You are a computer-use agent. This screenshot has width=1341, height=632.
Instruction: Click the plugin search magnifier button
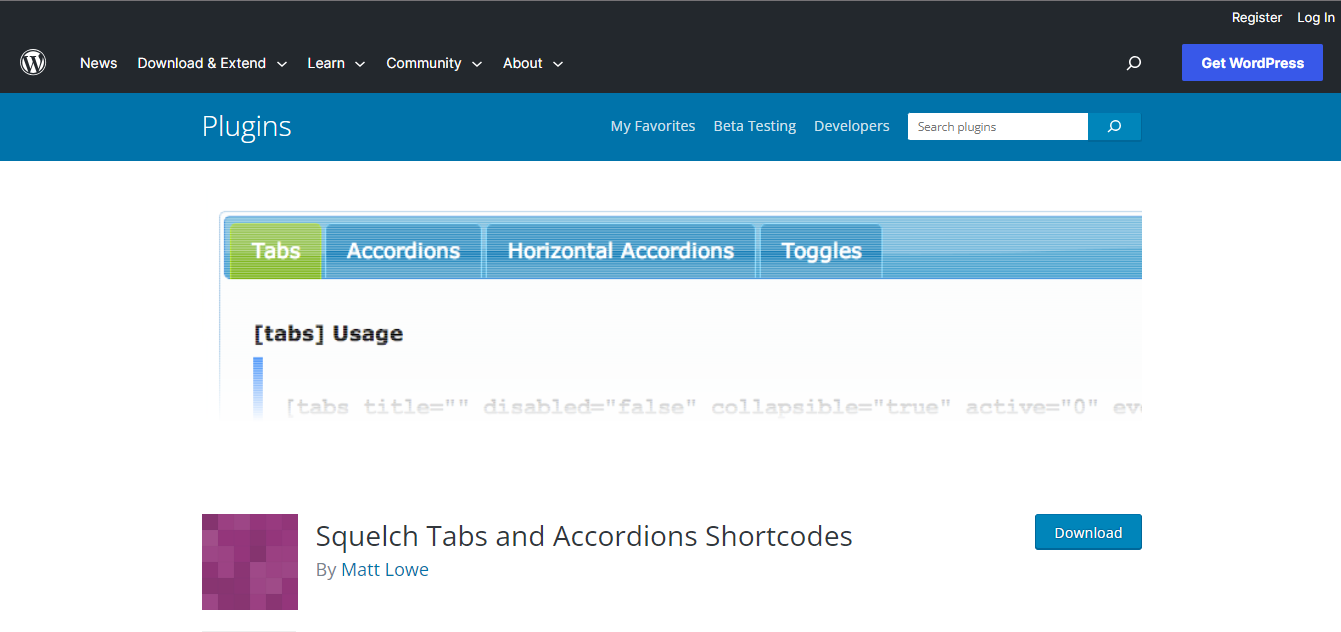(1114, 126)
